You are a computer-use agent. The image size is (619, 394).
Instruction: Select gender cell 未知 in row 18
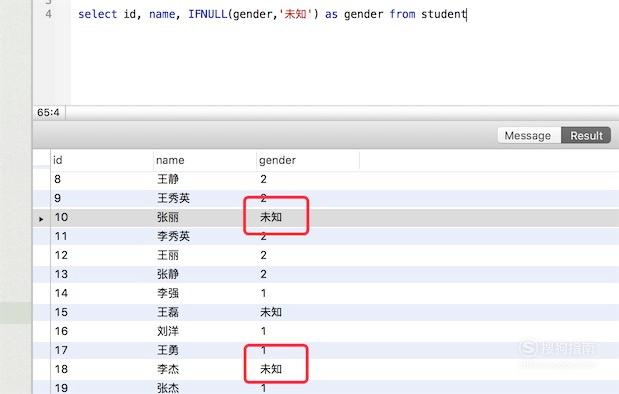(x=271, y=369)
